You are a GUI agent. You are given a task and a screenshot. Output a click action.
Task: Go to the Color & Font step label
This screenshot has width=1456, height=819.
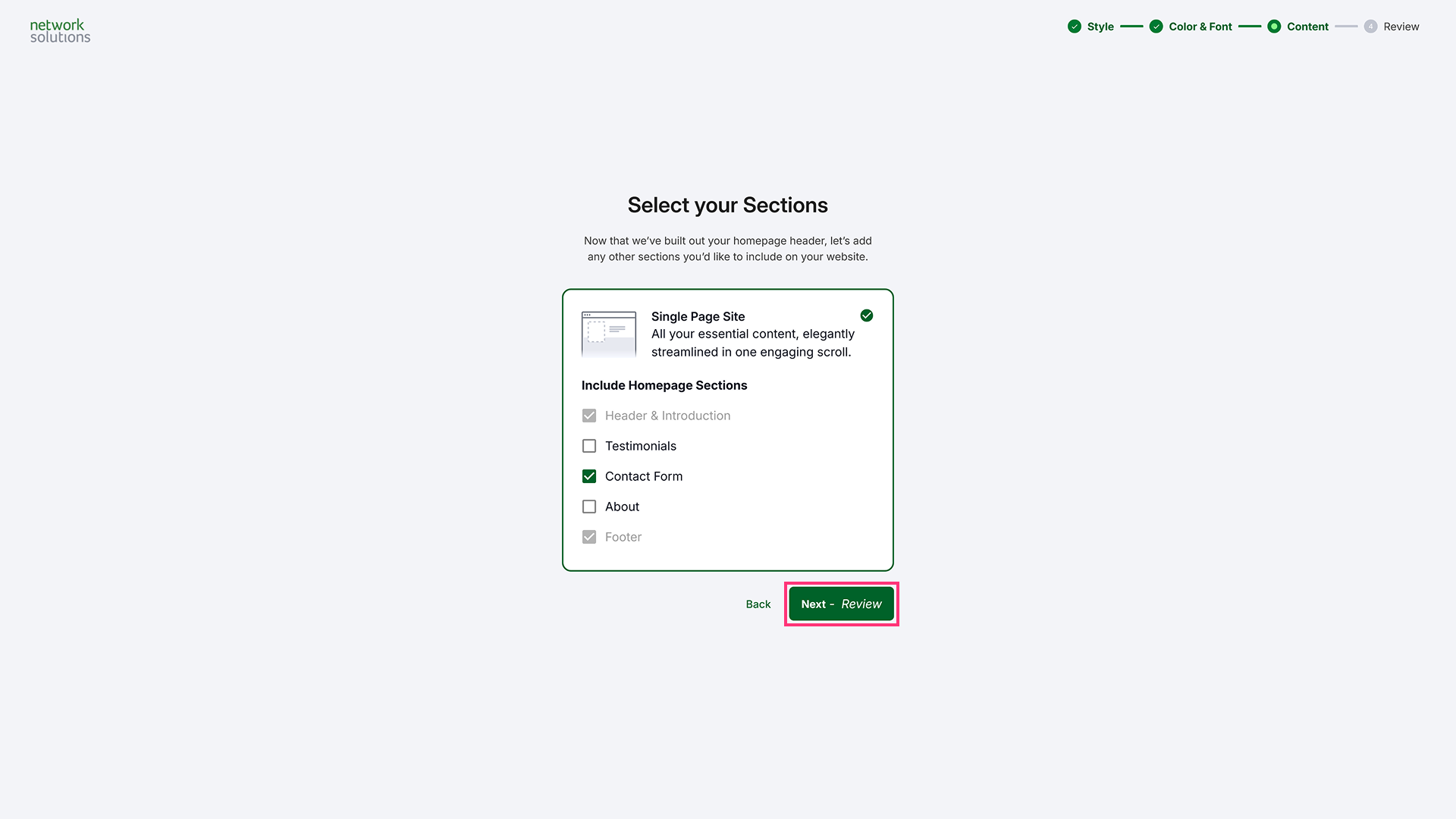(1200, 27)
